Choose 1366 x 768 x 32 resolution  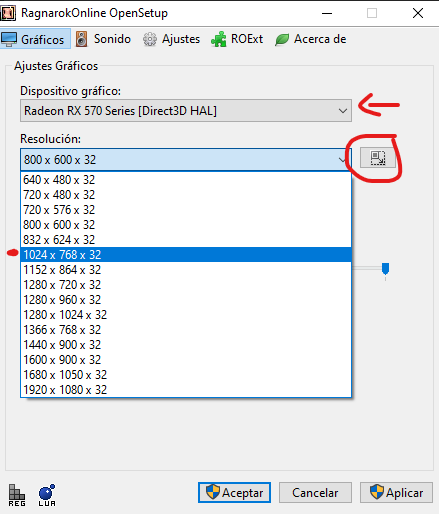186,330
